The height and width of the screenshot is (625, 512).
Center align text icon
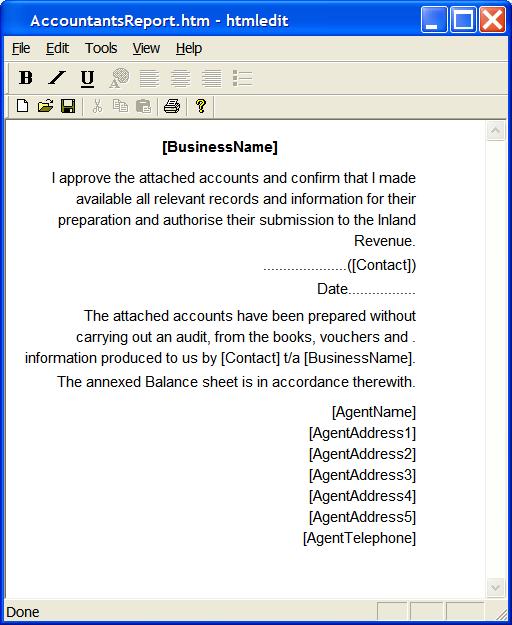tap(180, 78)
